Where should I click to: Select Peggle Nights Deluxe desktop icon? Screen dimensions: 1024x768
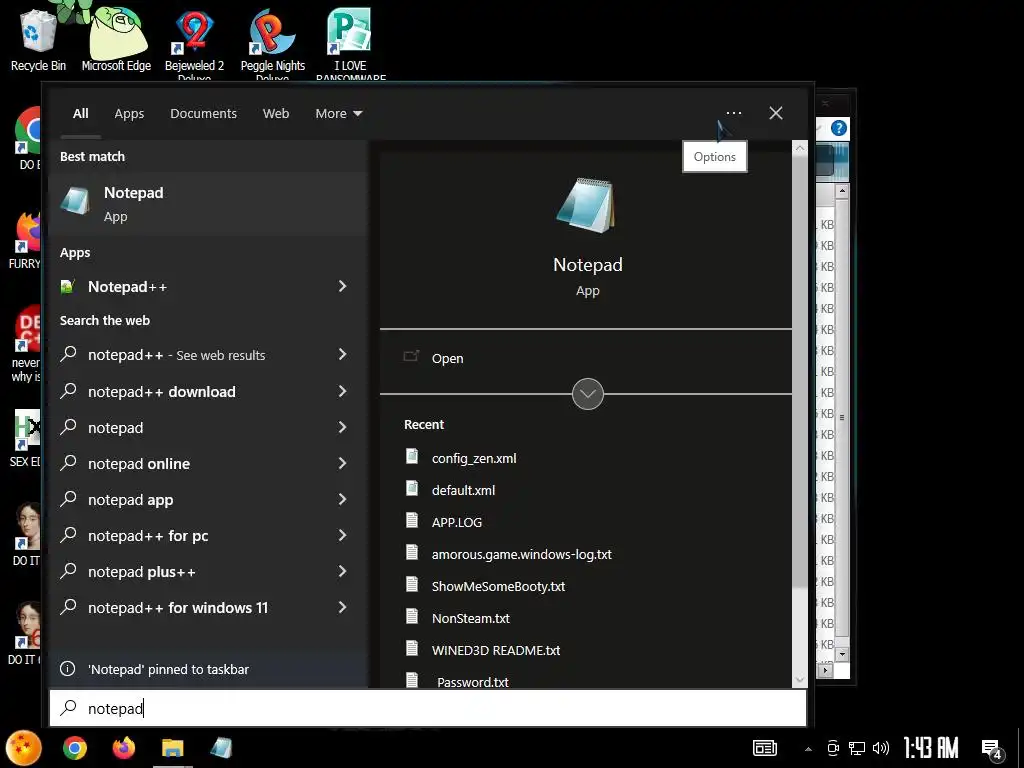(272, 43)
